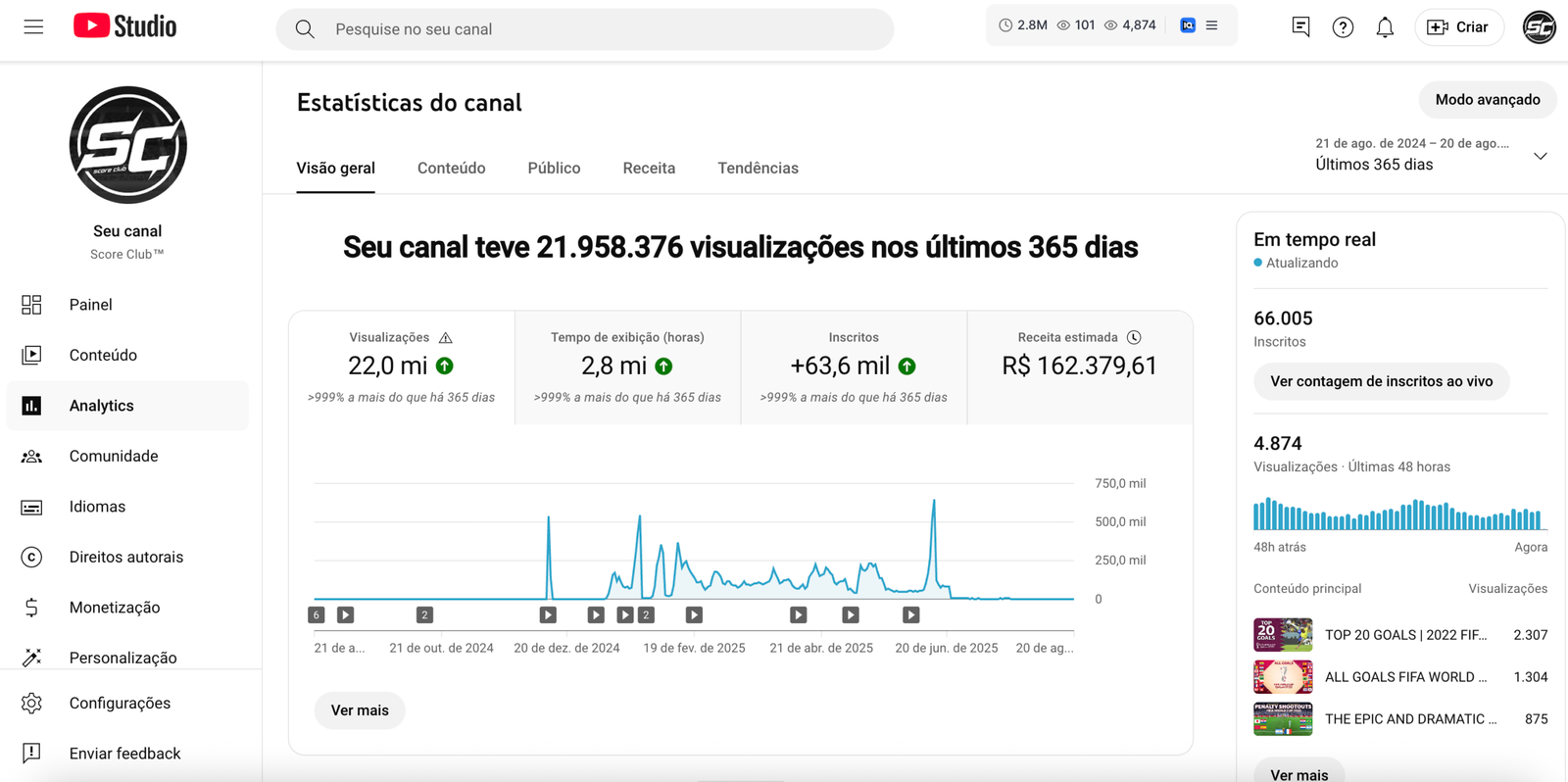The height and width of the screenshot is (782, 1568).
Task: Click the Enviar feedback icon
Action: (x=31, y=753)
